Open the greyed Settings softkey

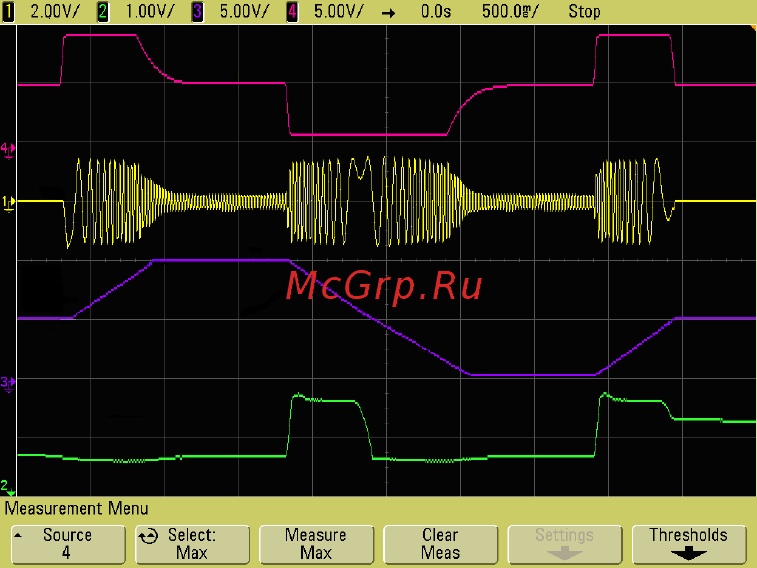point(564,544)
